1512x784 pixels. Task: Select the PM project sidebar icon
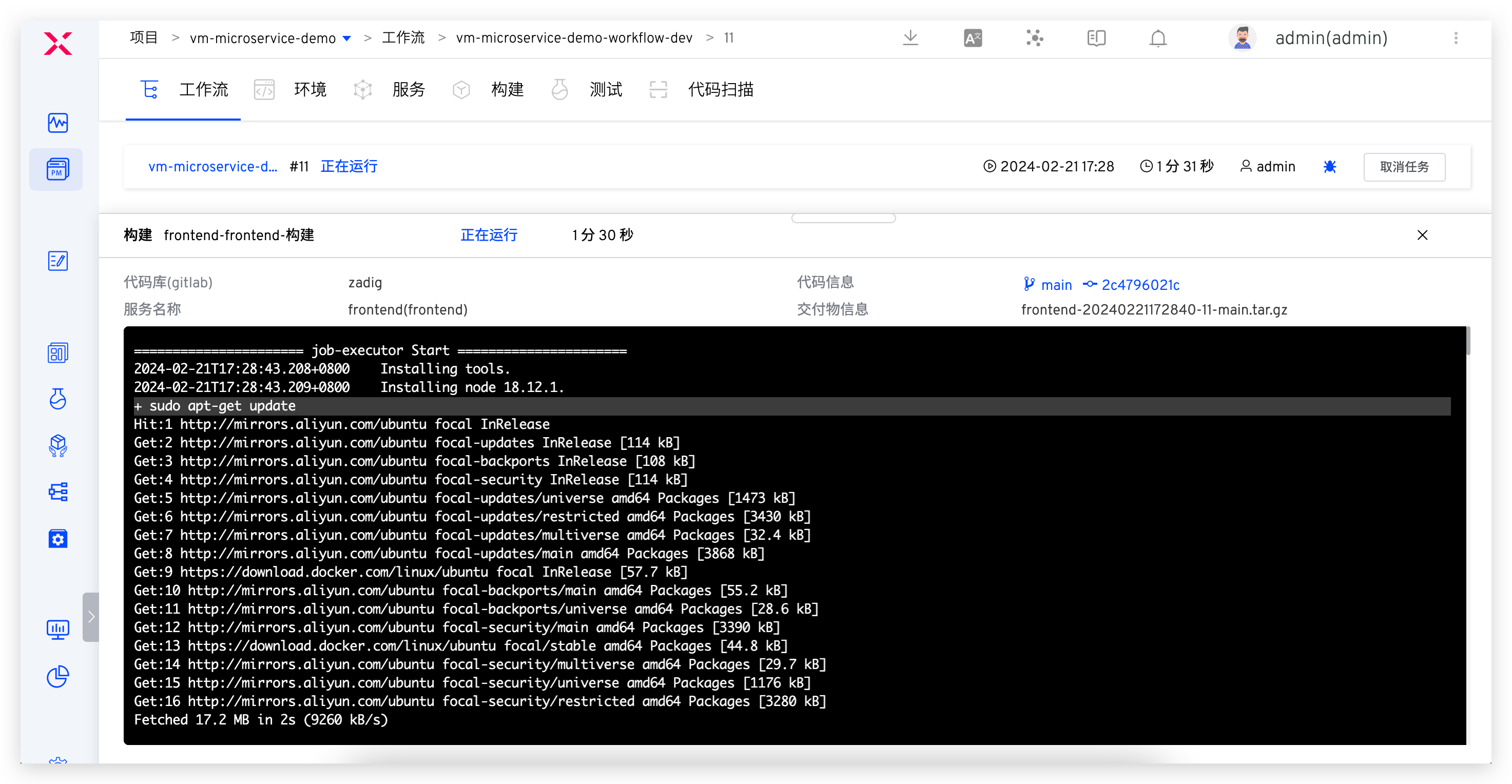(x=57, y=169)
